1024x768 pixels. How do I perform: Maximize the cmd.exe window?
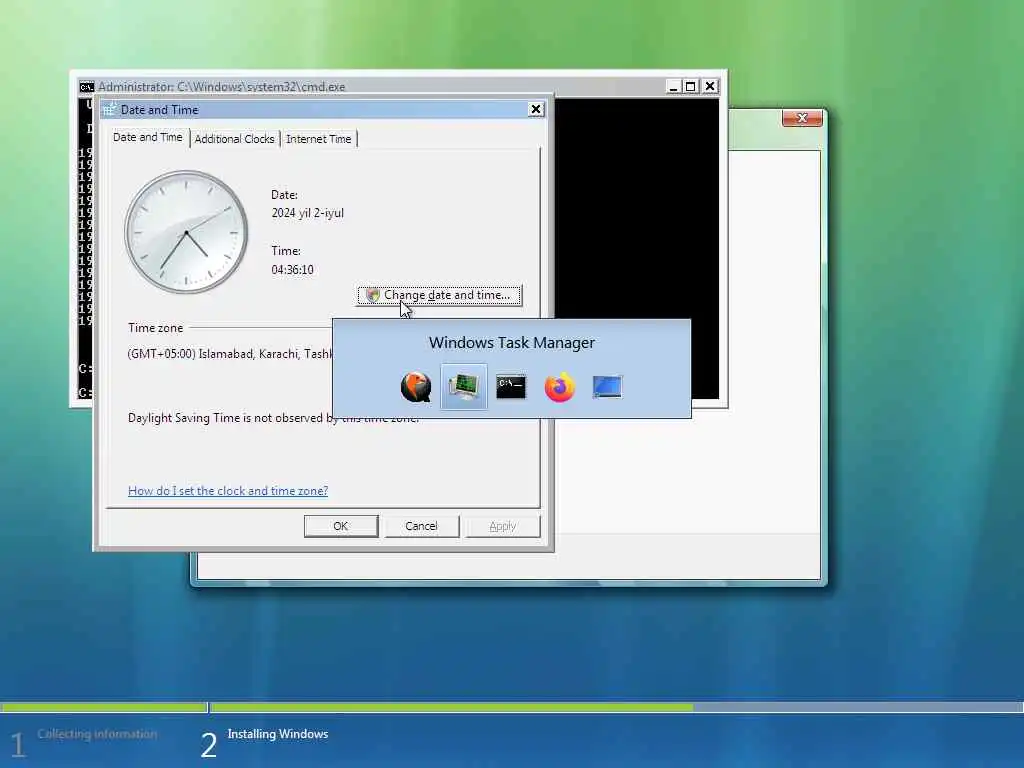point(691,86)
